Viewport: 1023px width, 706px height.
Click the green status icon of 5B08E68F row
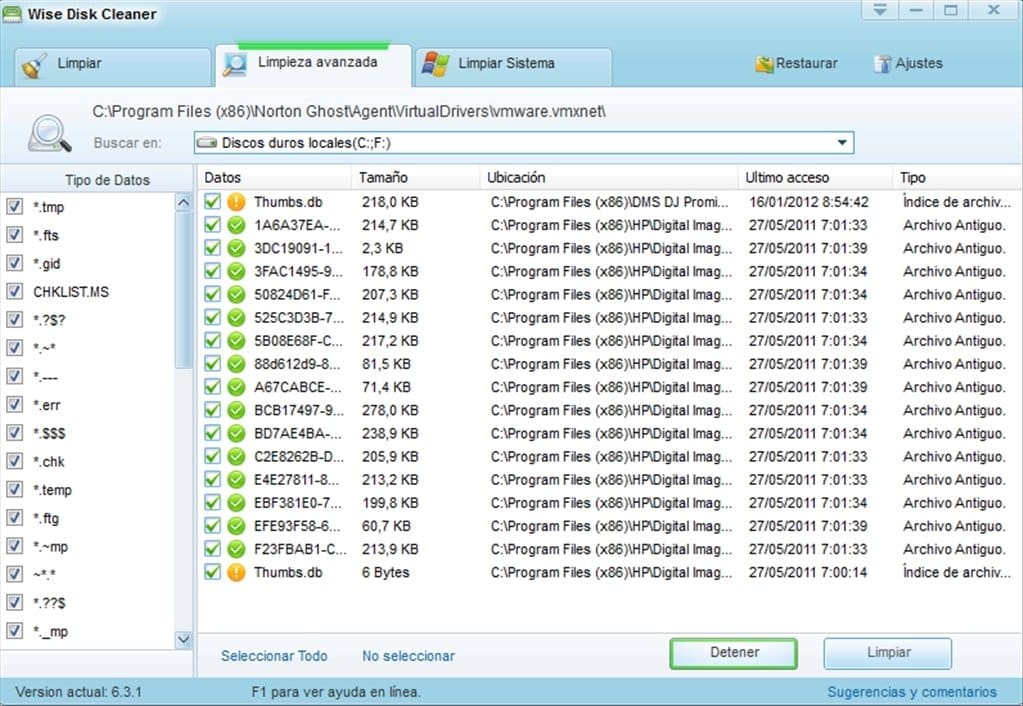point(236,341)
